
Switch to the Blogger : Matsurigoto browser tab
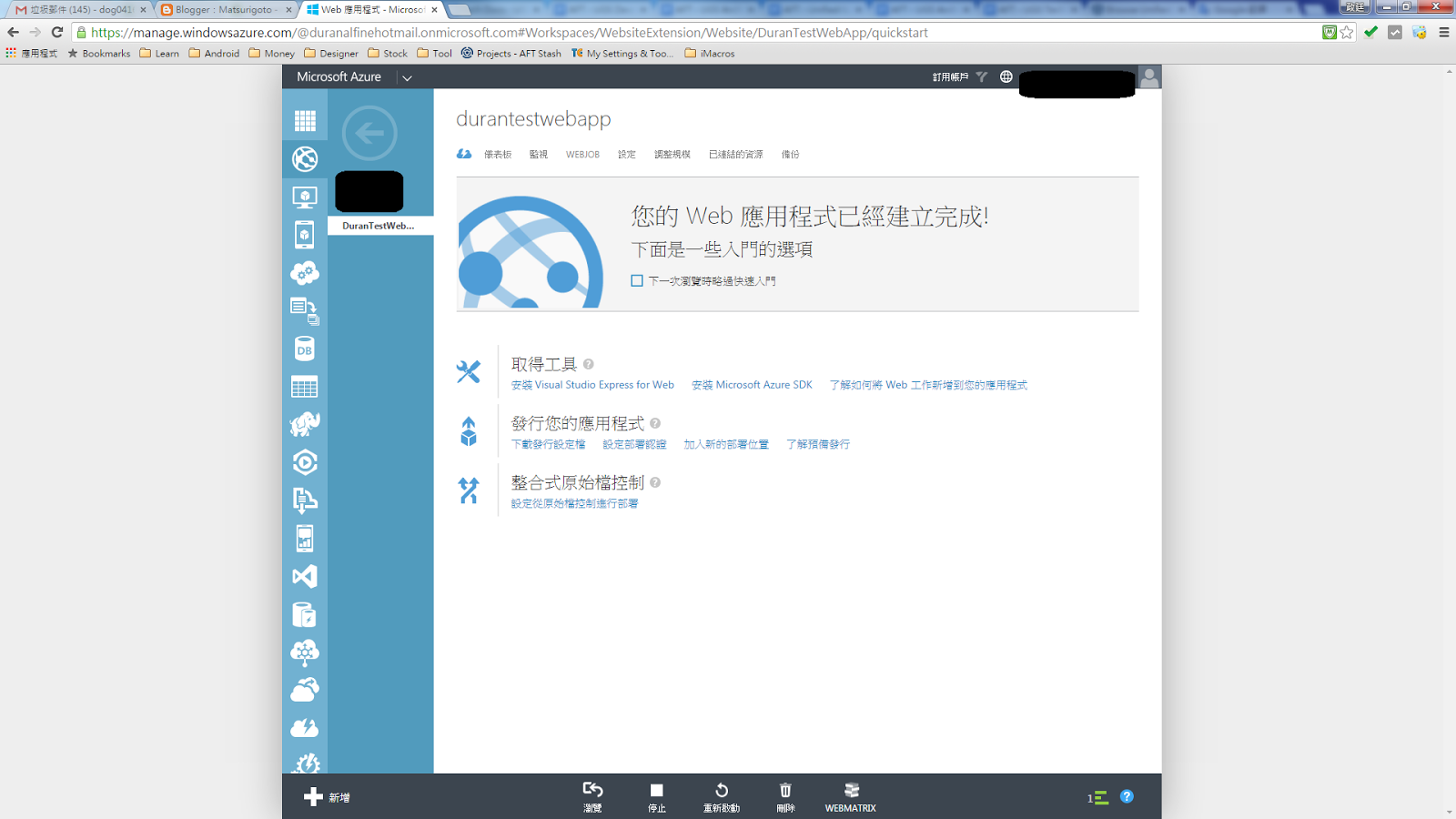tap(227, 10)
